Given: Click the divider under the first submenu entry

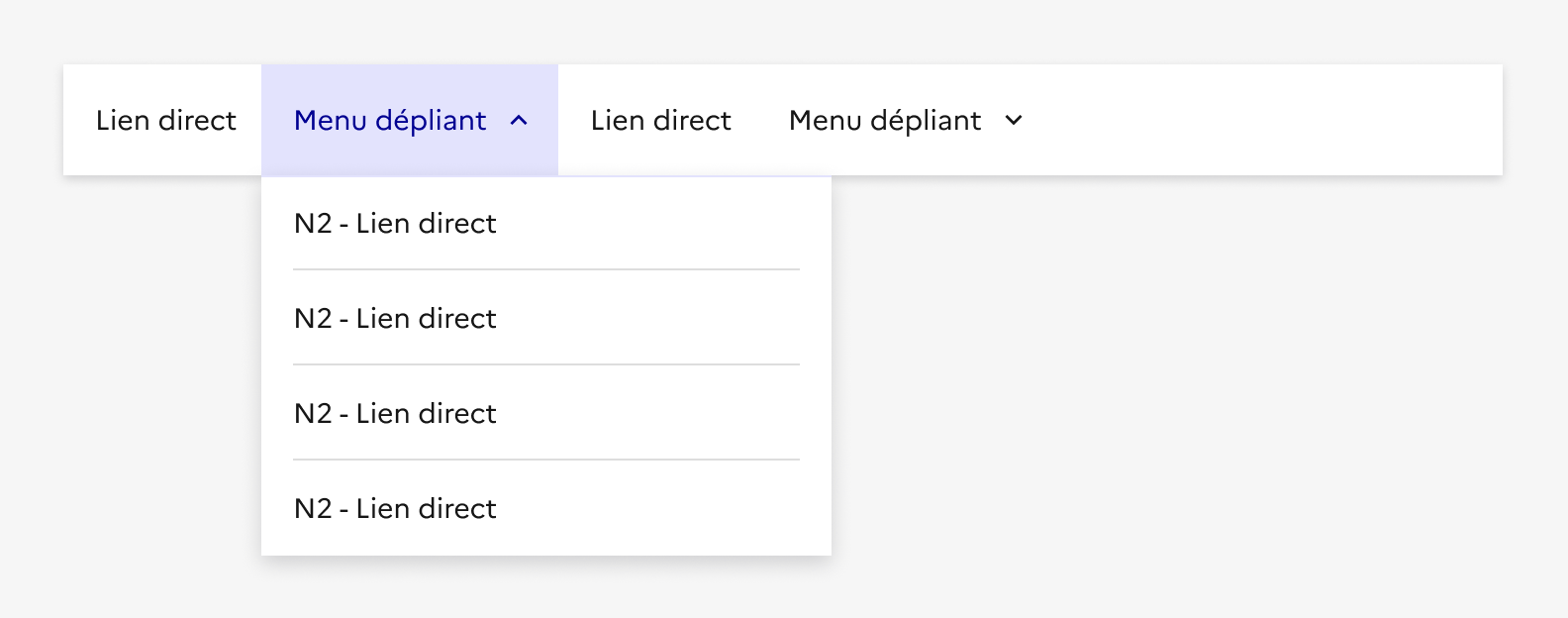Looking at the screenshot, I should [546, 269].
